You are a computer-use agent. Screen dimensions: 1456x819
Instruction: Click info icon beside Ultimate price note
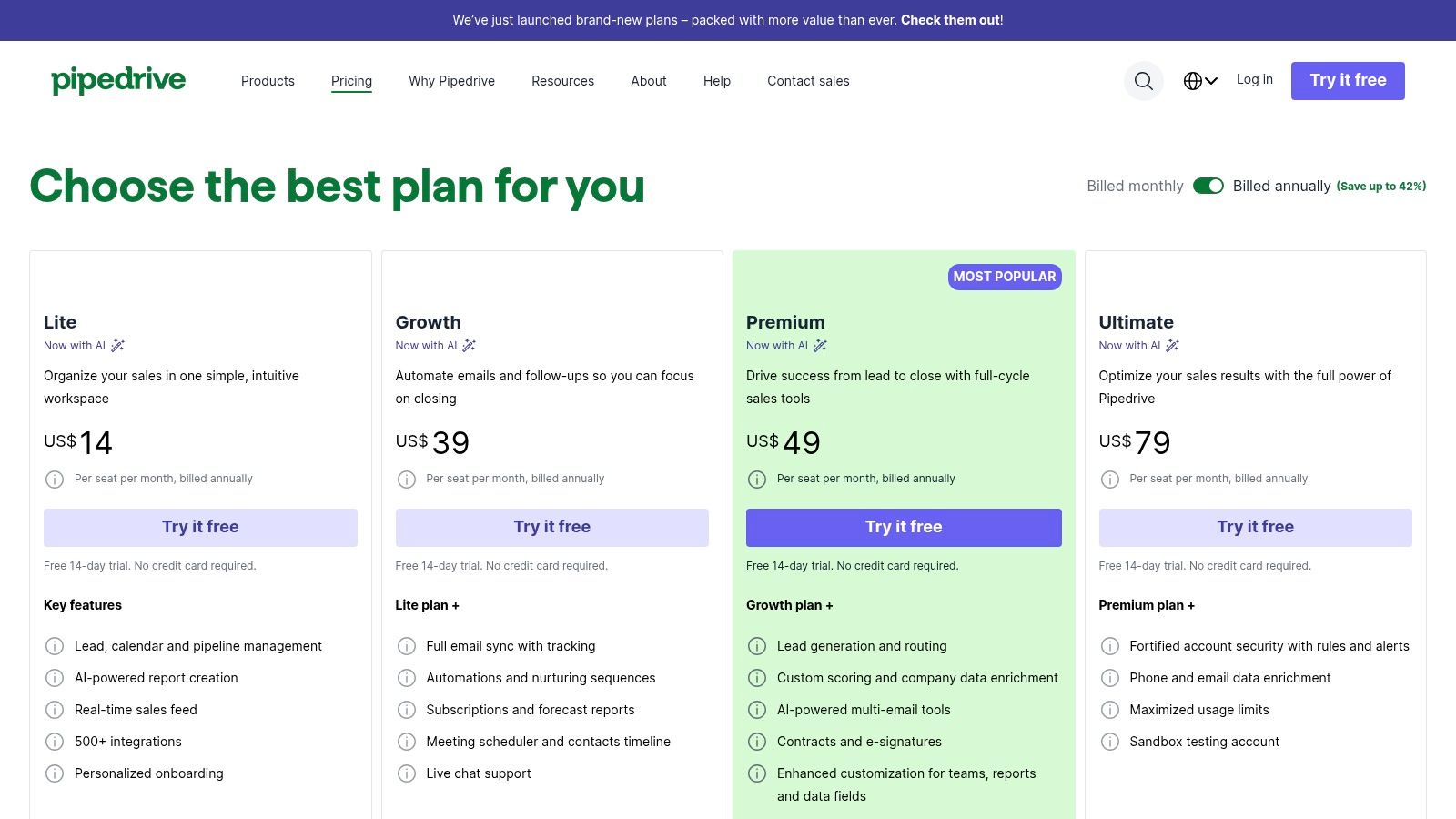click(x=1110, y=479)
